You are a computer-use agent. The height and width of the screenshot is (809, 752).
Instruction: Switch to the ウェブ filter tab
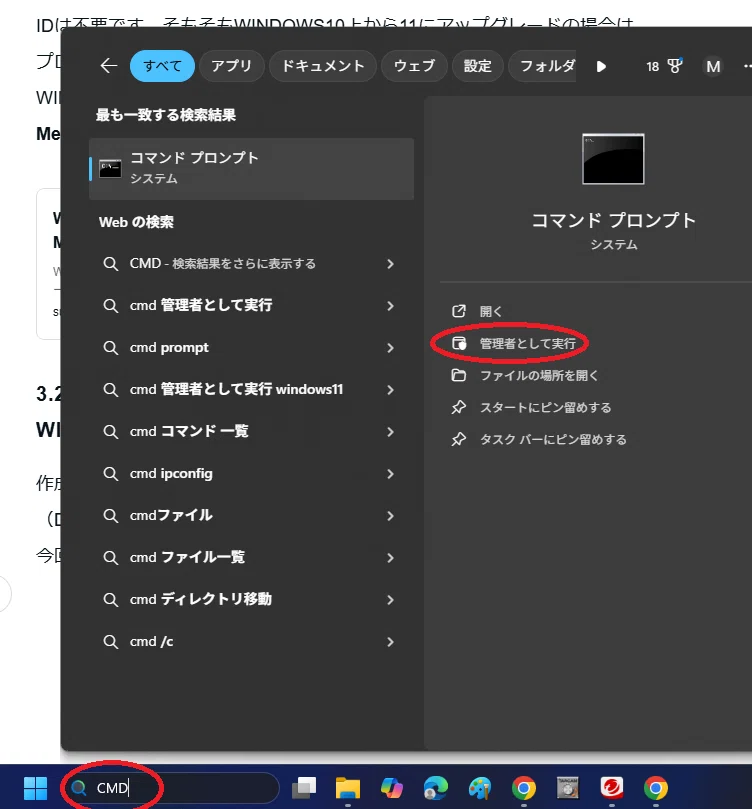(x=414, y=66)
